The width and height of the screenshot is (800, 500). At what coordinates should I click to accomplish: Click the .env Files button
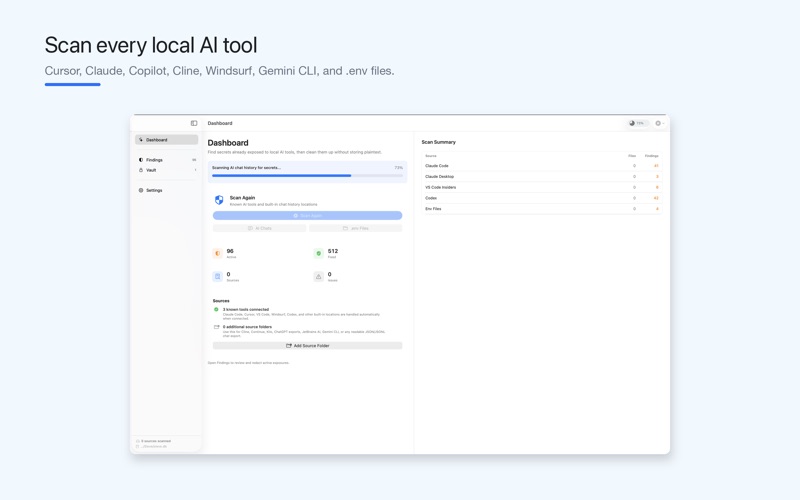[356, 229]
